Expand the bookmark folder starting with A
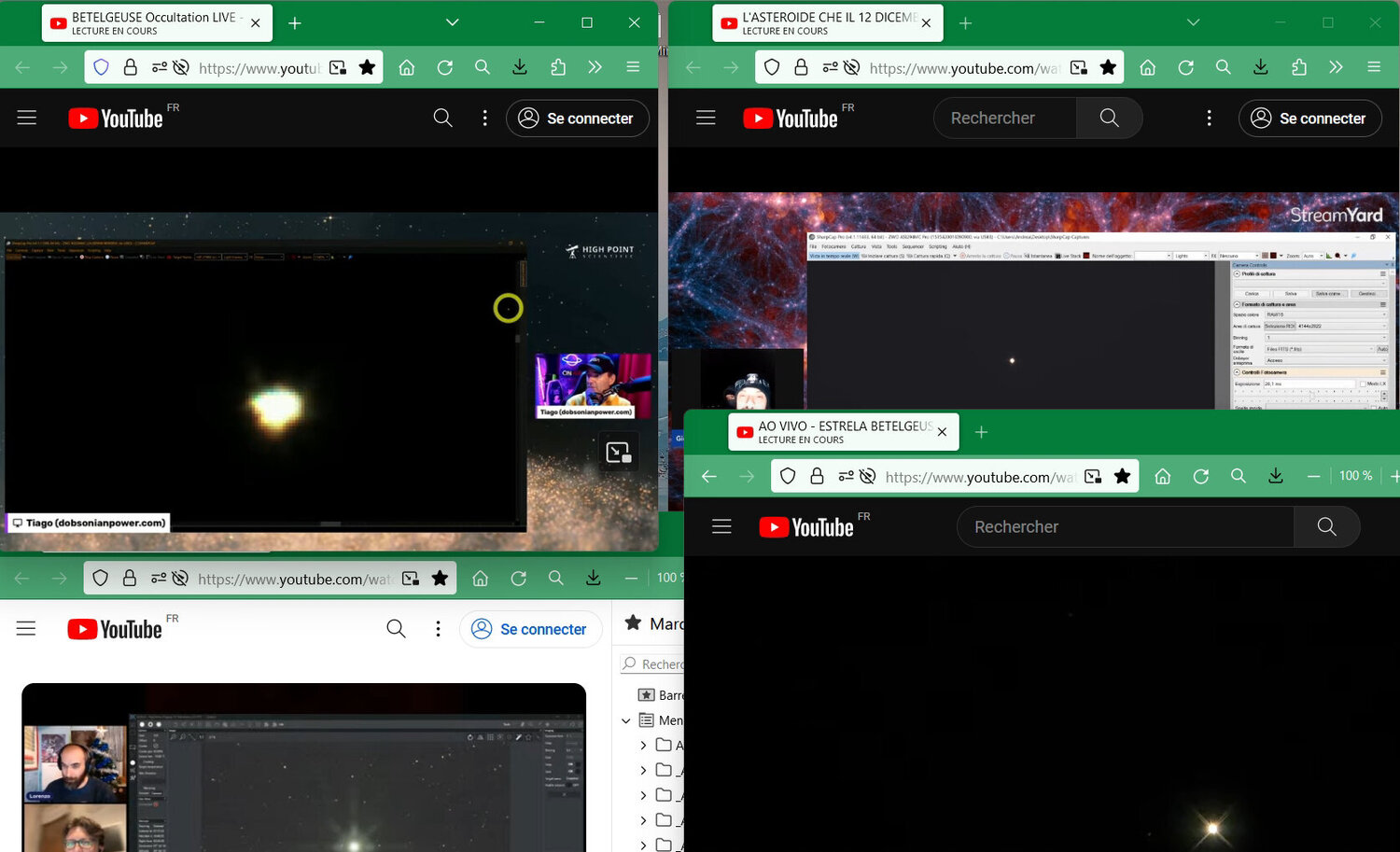Viewport: 1400px width, 852px height. coord(643,746)
